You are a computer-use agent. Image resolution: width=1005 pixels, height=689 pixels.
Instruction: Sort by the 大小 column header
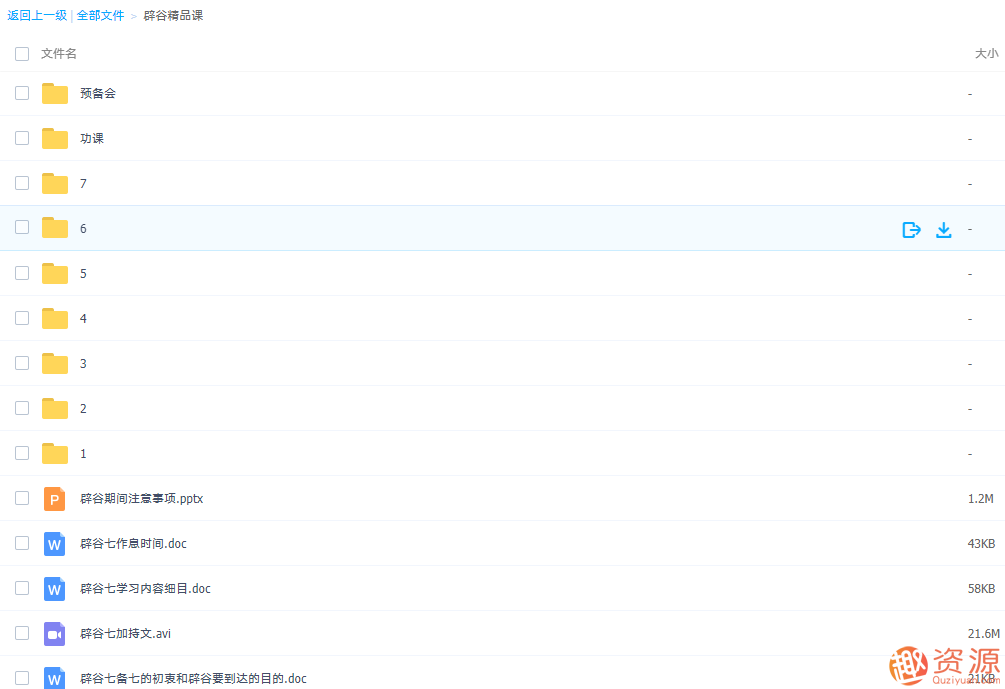[985, 54]
